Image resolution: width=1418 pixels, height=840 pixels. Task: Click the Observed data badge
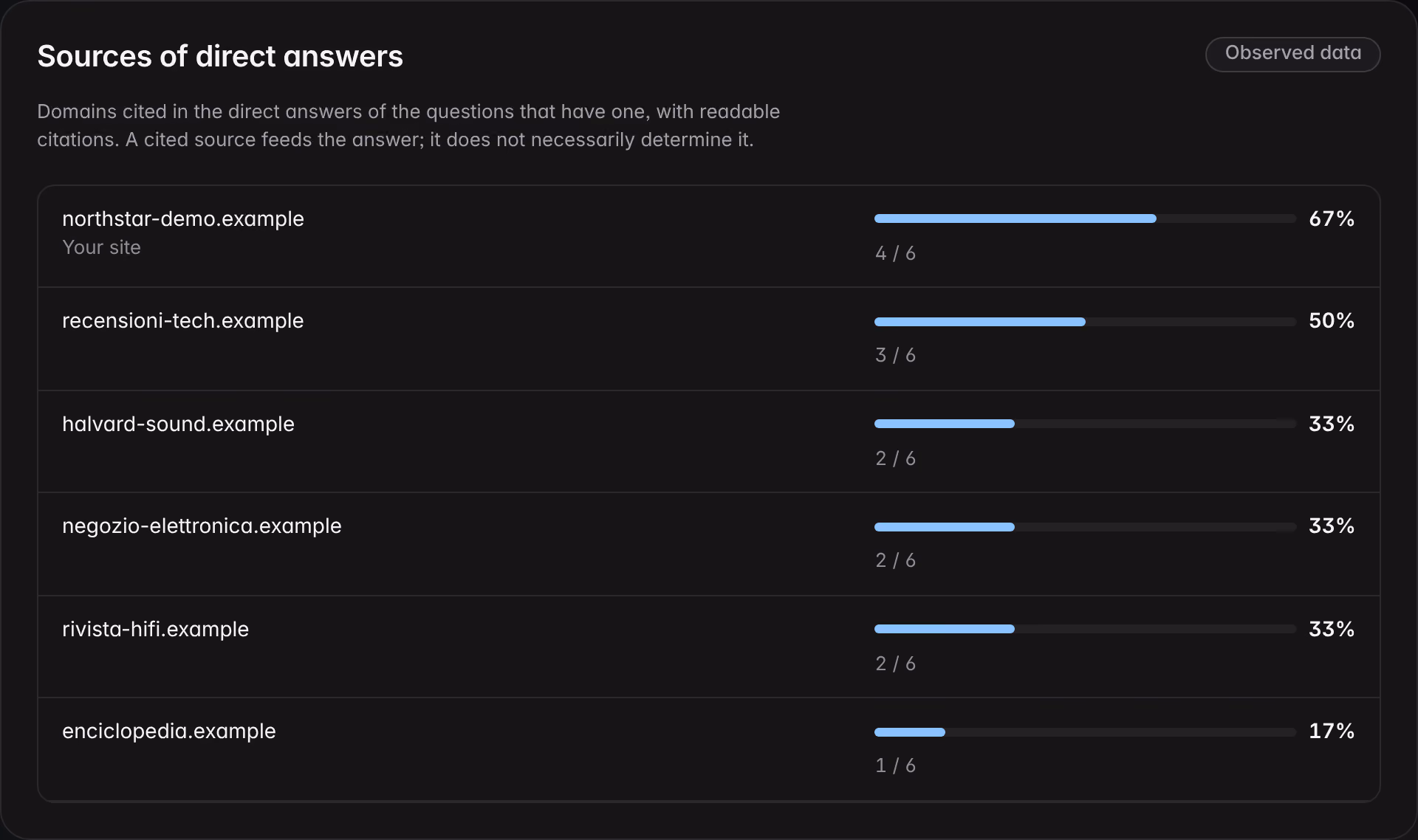point(1292,54)
